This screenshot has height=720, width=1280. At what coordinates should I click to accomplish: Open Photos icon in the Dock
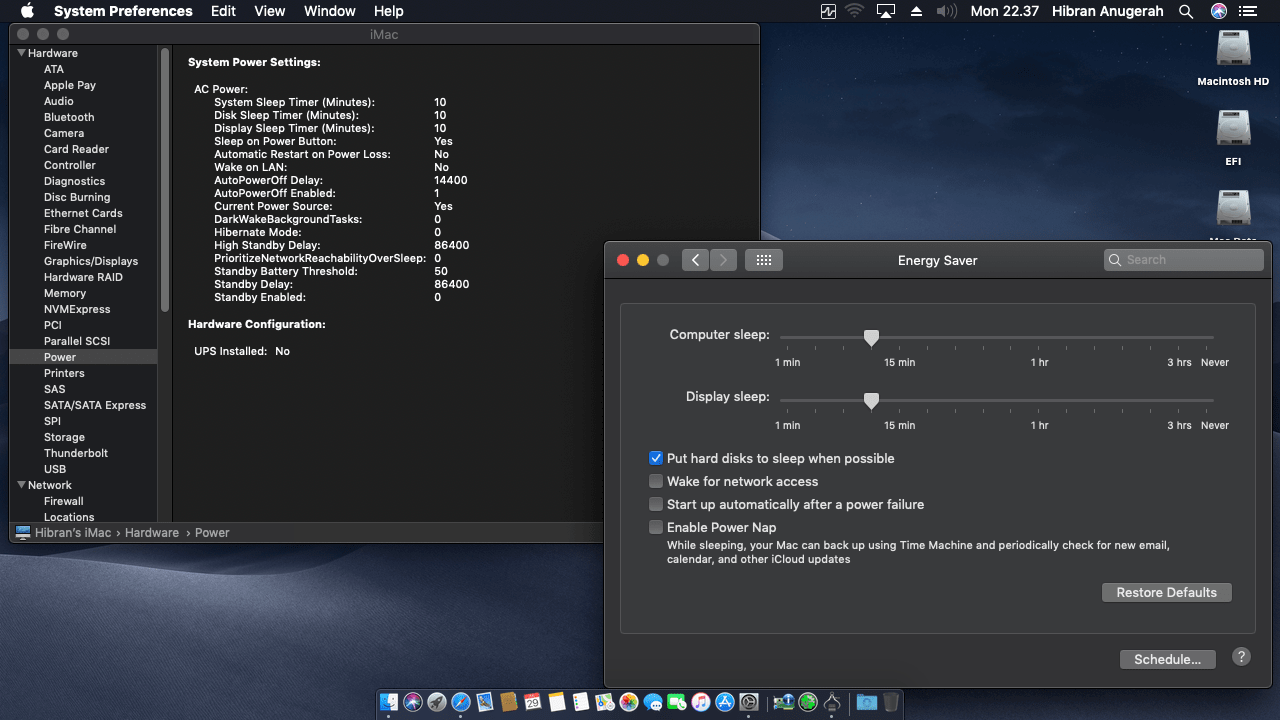pos(629,703)
